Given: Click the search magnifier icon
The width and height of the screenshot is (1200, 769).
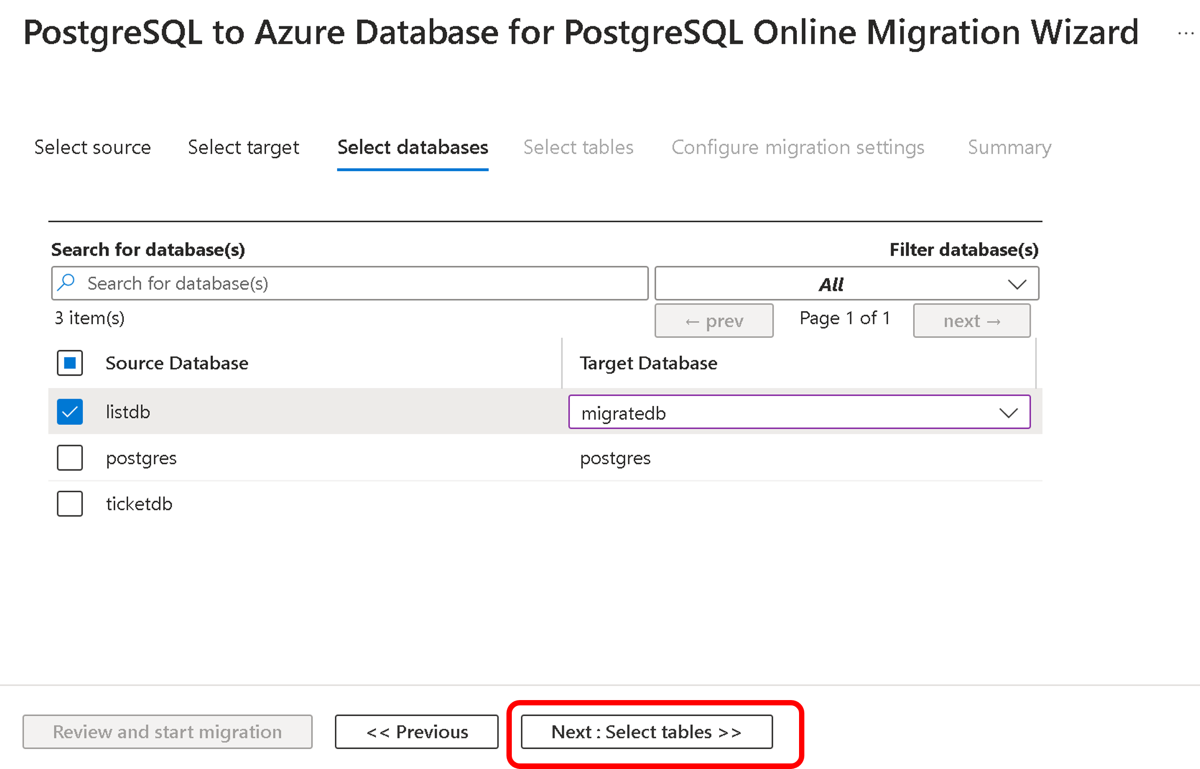Looking at the screenshot, I should [x=67, y=284].
